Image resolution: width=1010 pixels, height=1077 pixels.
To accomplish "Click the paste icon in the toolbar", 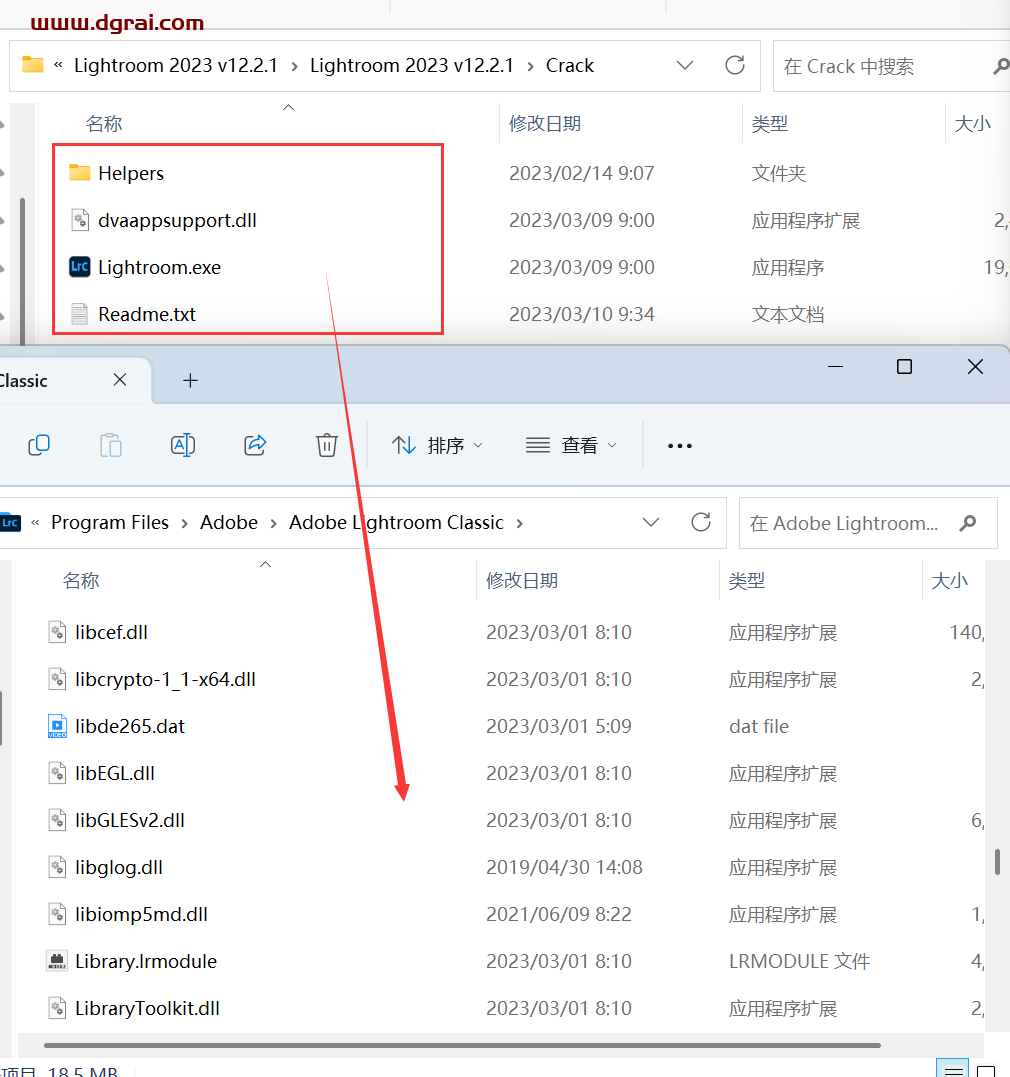I will point(111,445).
